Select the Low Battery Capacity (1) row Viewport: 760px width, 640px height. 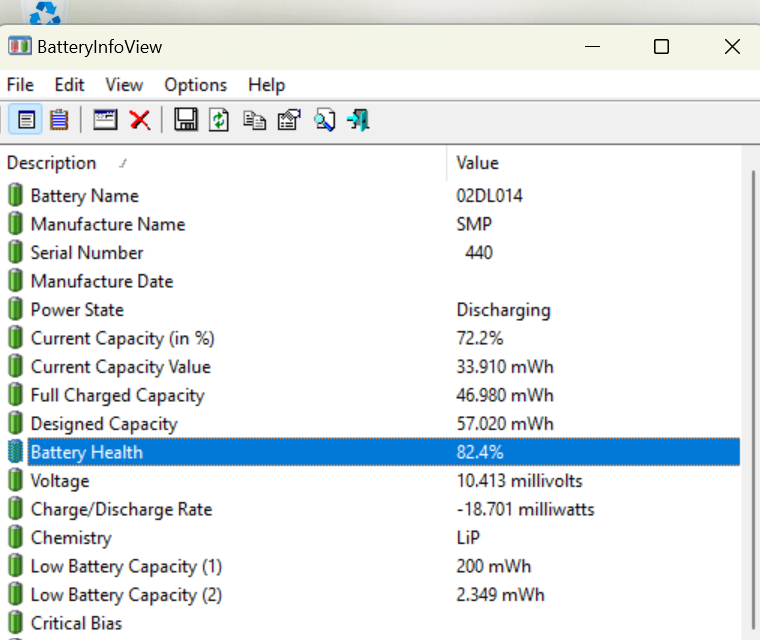tap(370, 566)
